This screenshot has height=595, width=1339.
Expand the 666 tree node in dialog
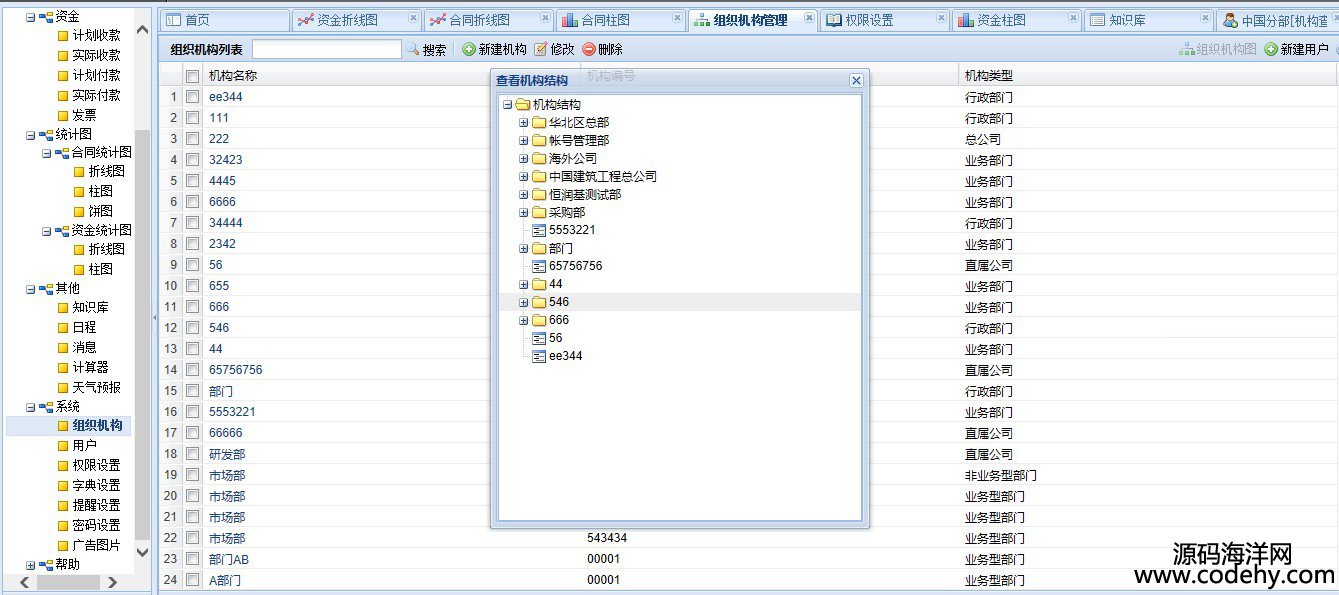click(523, 320)
